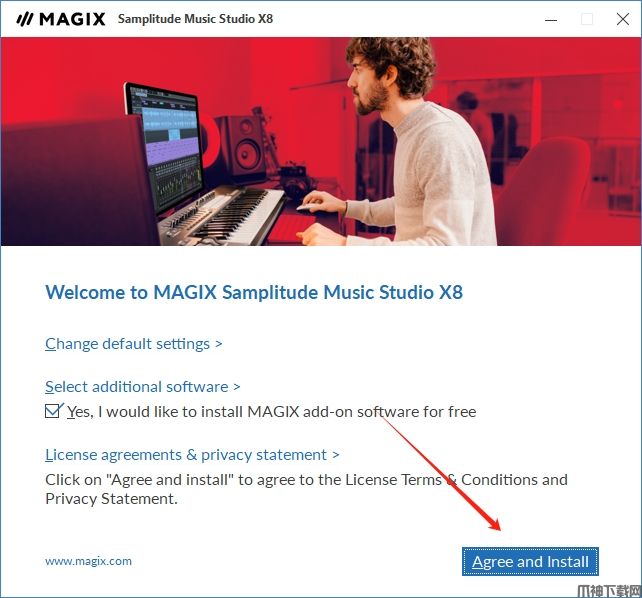Open the Change default settings link
This screenshot has width=642, height=598.
point(127,344)
